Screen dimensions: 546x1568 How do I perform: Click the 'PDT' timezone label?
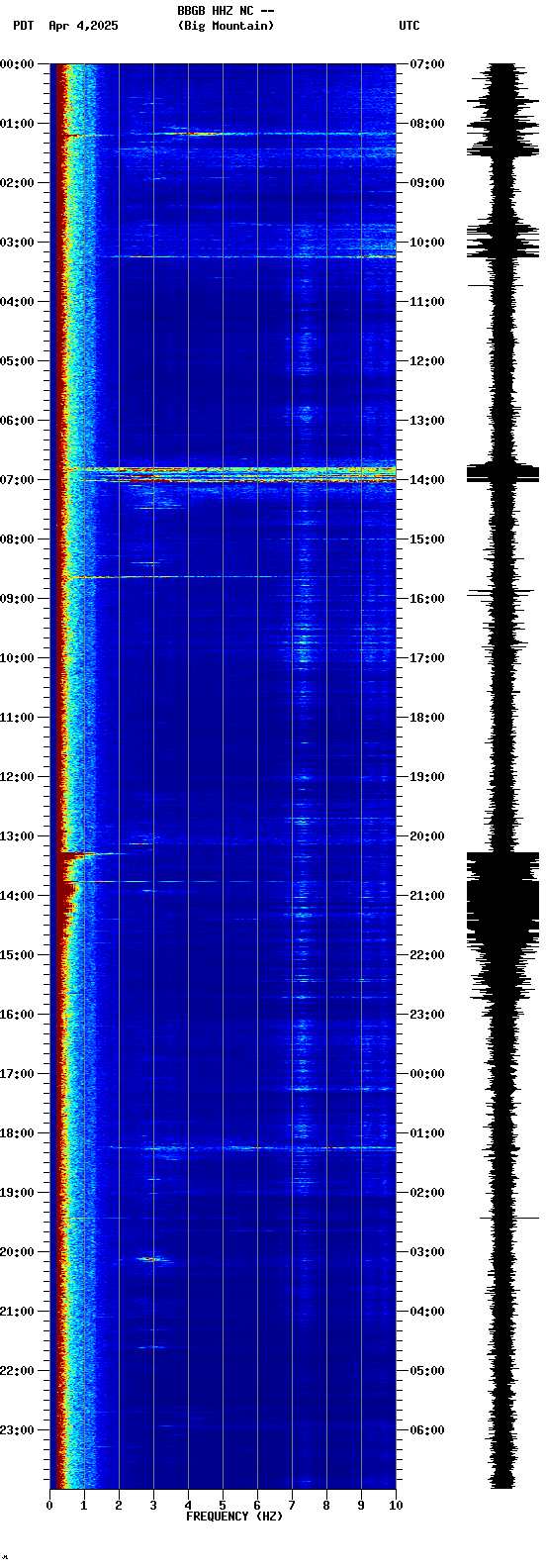[23, 26]
